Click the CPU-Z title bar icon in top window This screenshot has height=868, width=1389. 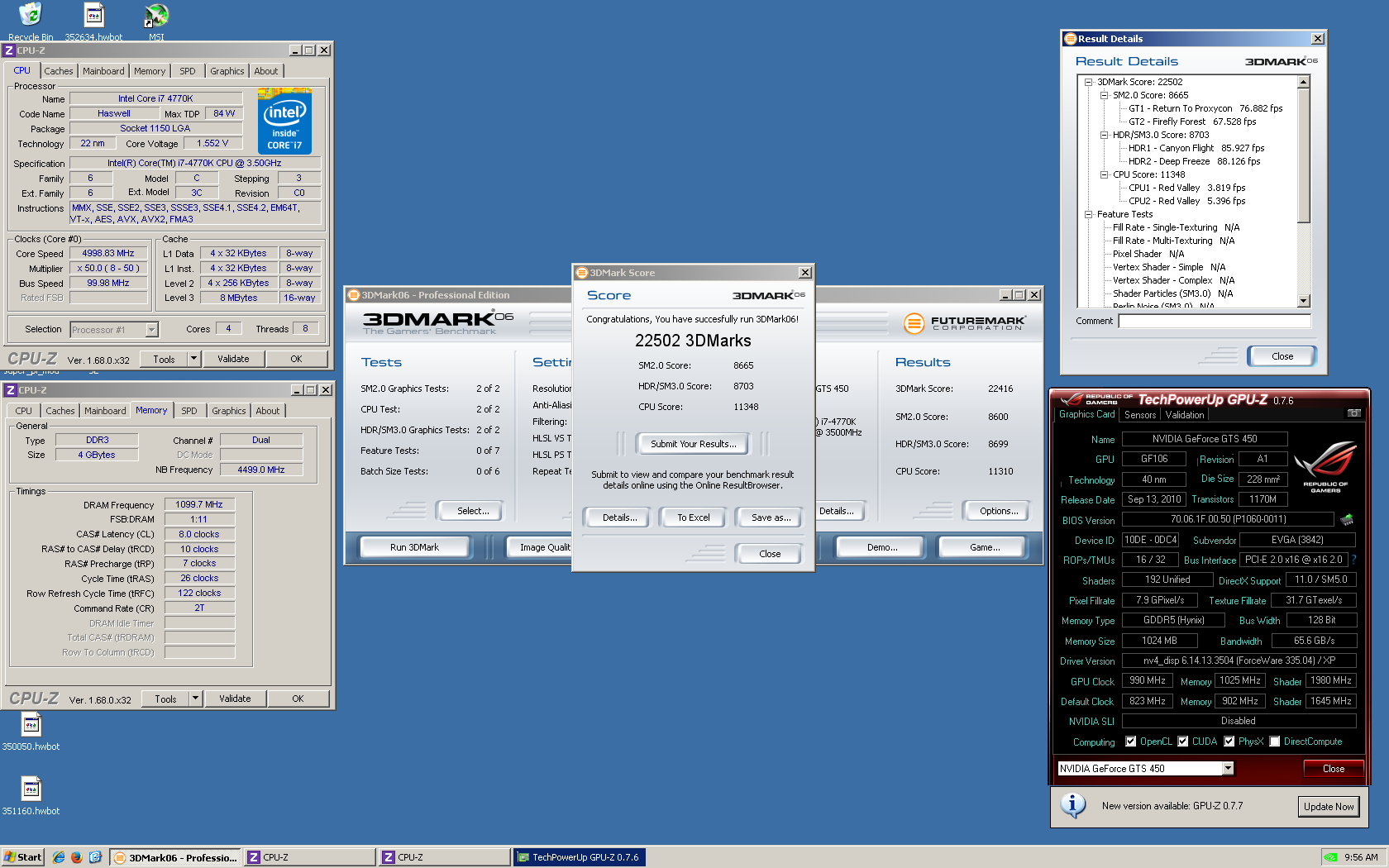click(9, 50)
